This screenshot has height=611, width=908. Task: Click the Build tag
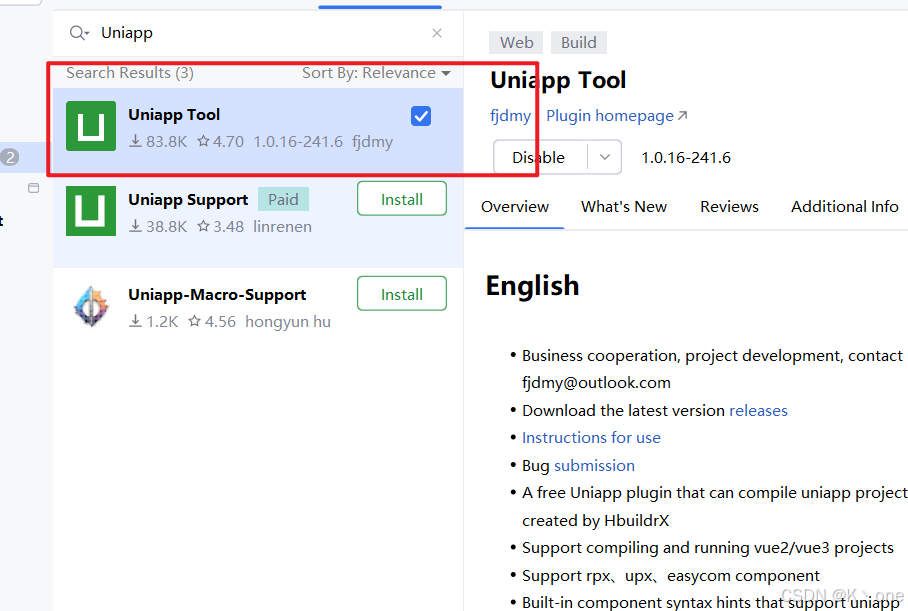coord(579,42)
